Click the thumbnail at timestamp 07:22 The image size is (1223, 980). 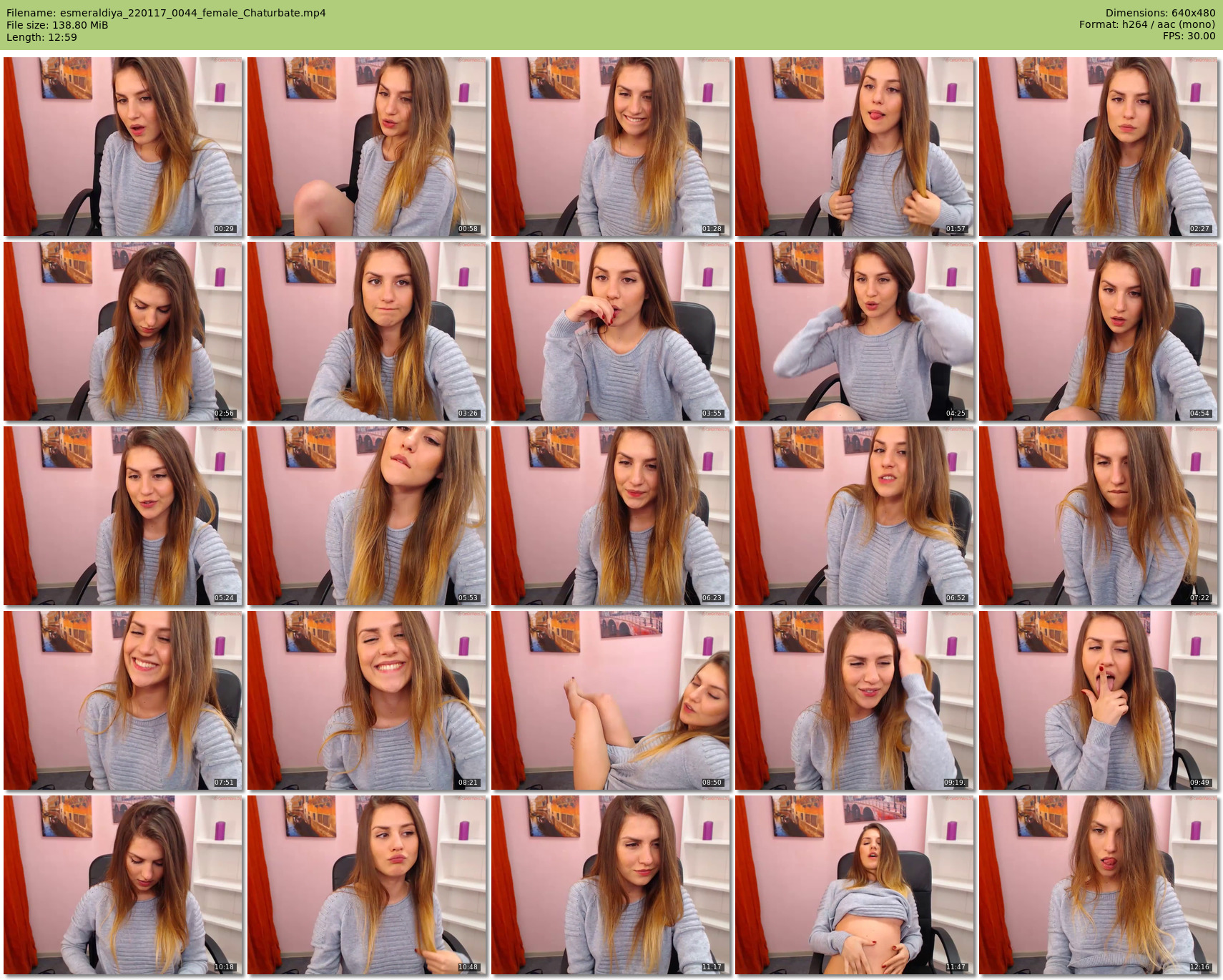(1099, 516)
